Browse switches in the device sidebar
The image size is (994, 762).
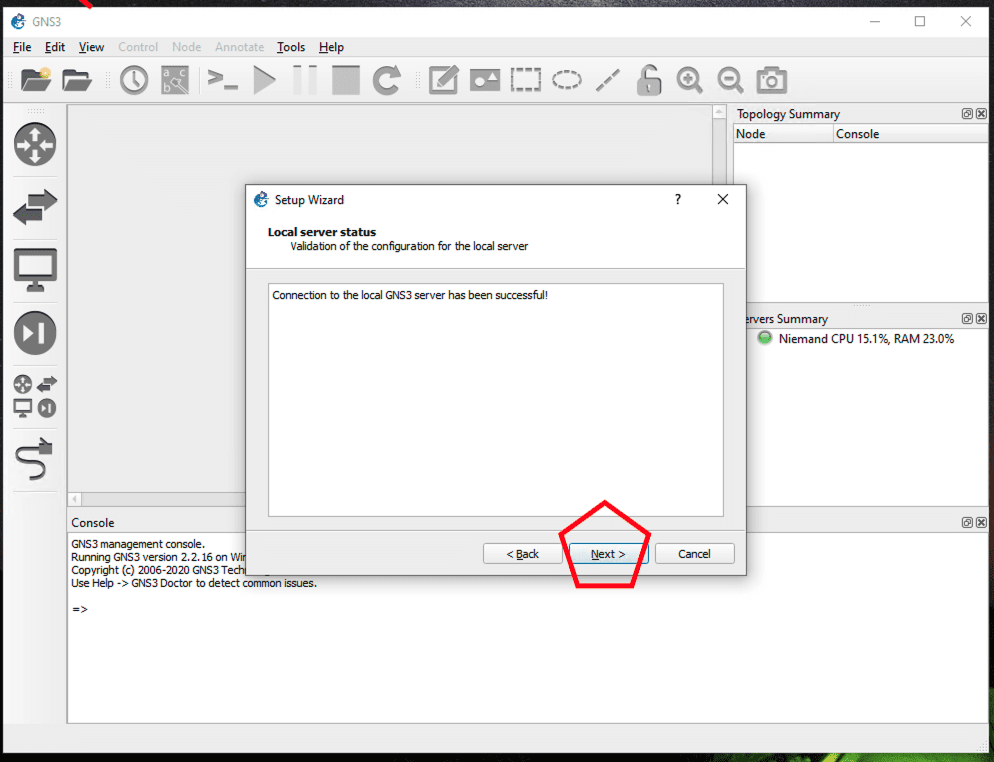[35, 208]
